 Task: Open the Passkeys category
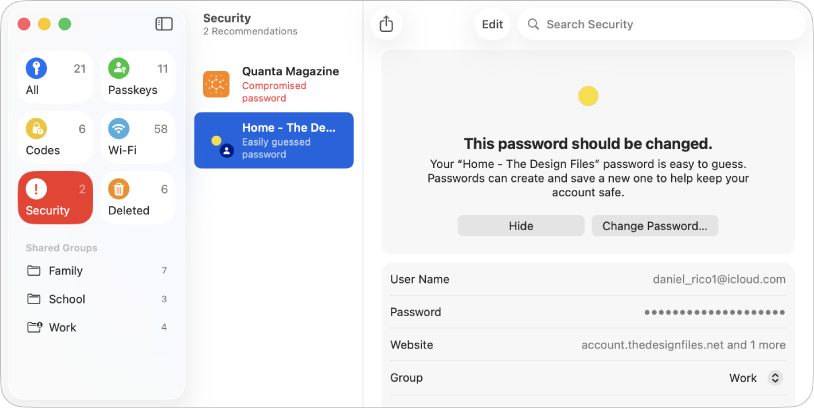138,78
